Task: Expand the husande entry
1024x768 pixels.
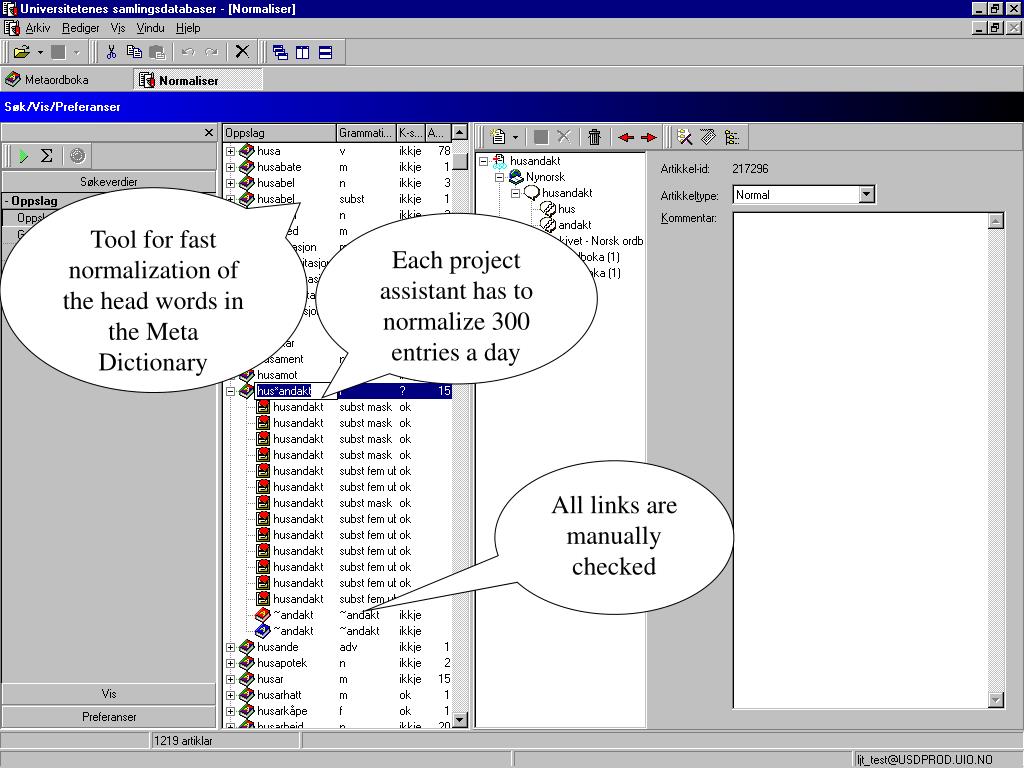Action: coord(231,647)
